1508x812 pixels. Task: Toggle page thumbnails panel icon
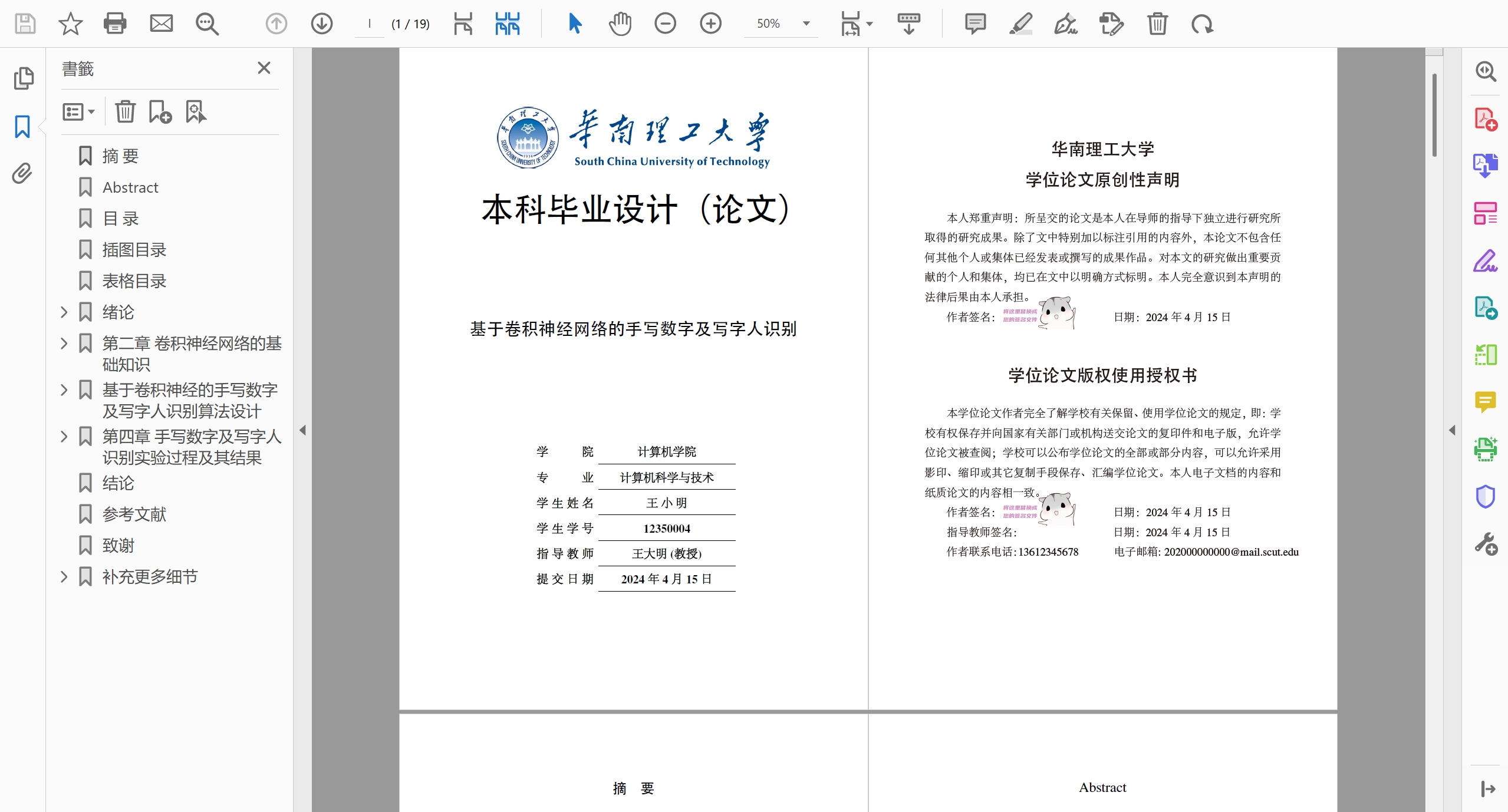tap(24, 78)
